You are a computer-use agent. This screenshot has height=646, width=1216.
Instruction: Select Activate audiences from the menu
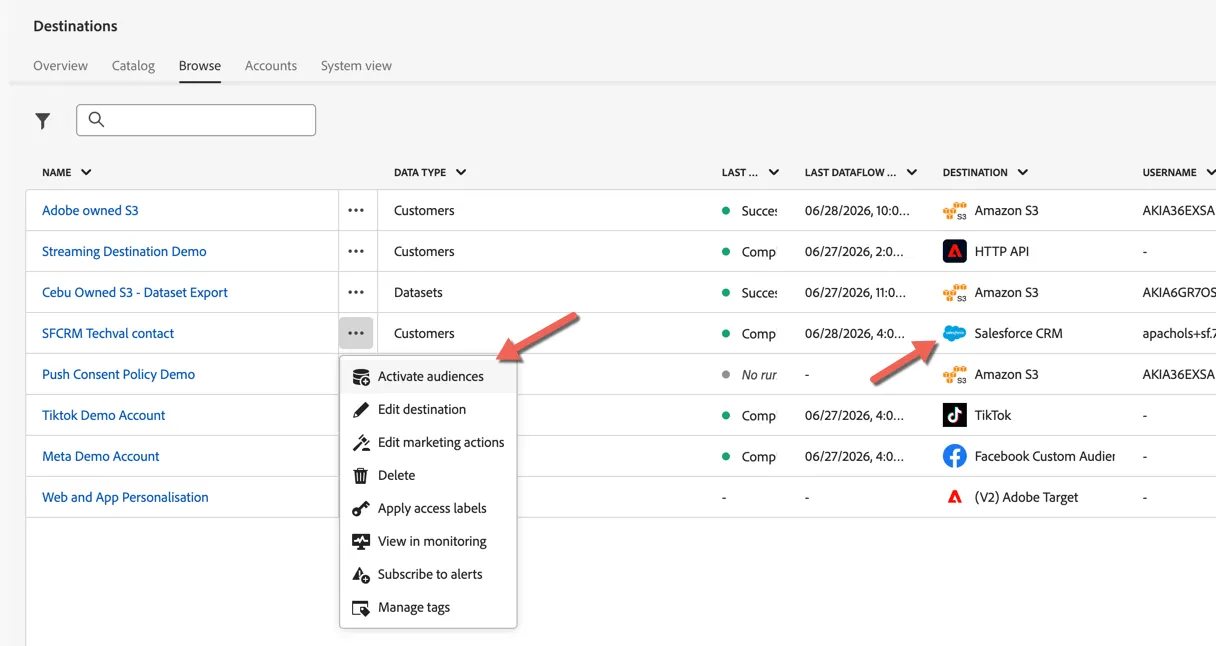tap(428, 377)
